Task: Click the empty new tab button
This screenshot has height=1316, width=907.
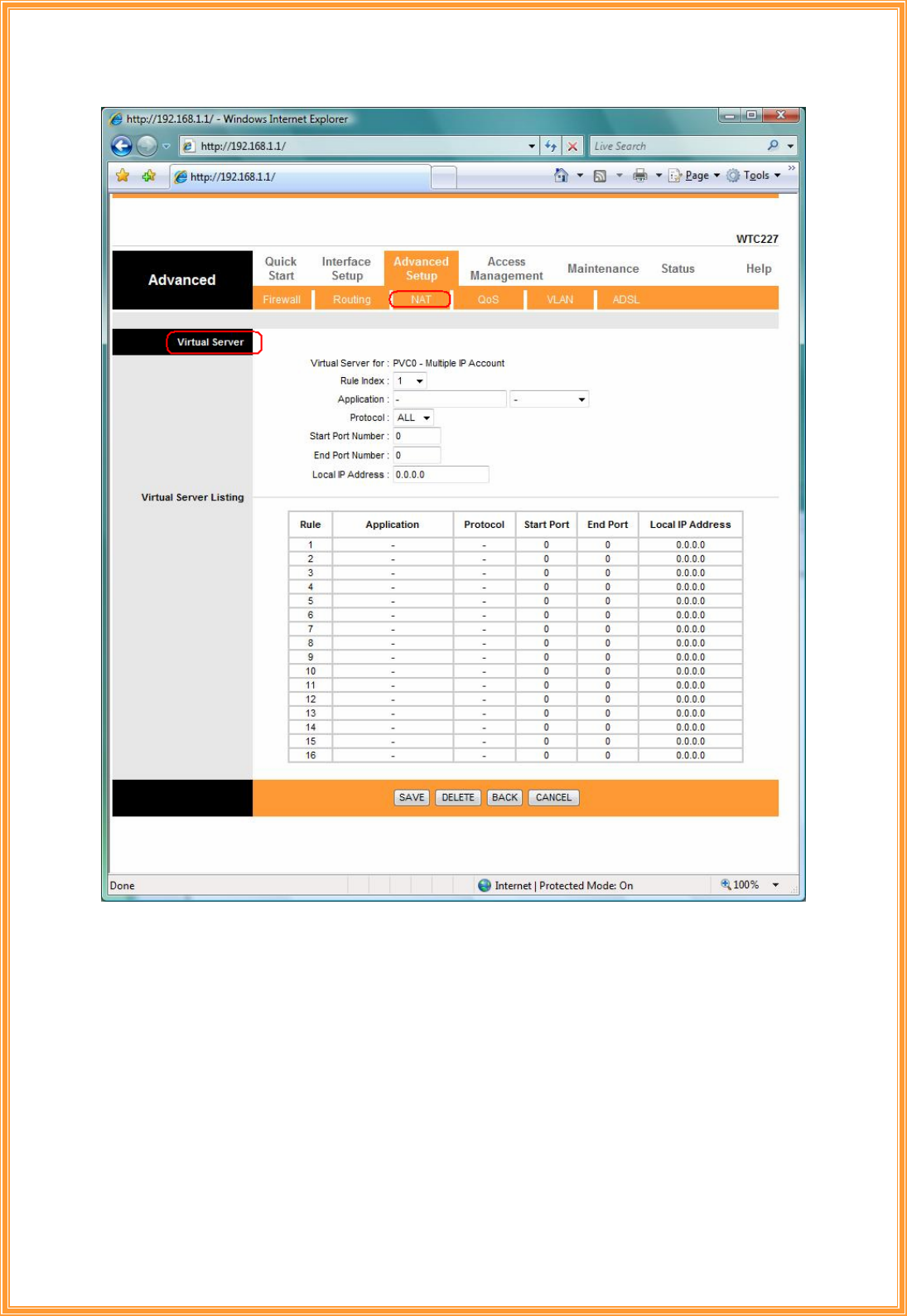Action: [x=444, y=177]
